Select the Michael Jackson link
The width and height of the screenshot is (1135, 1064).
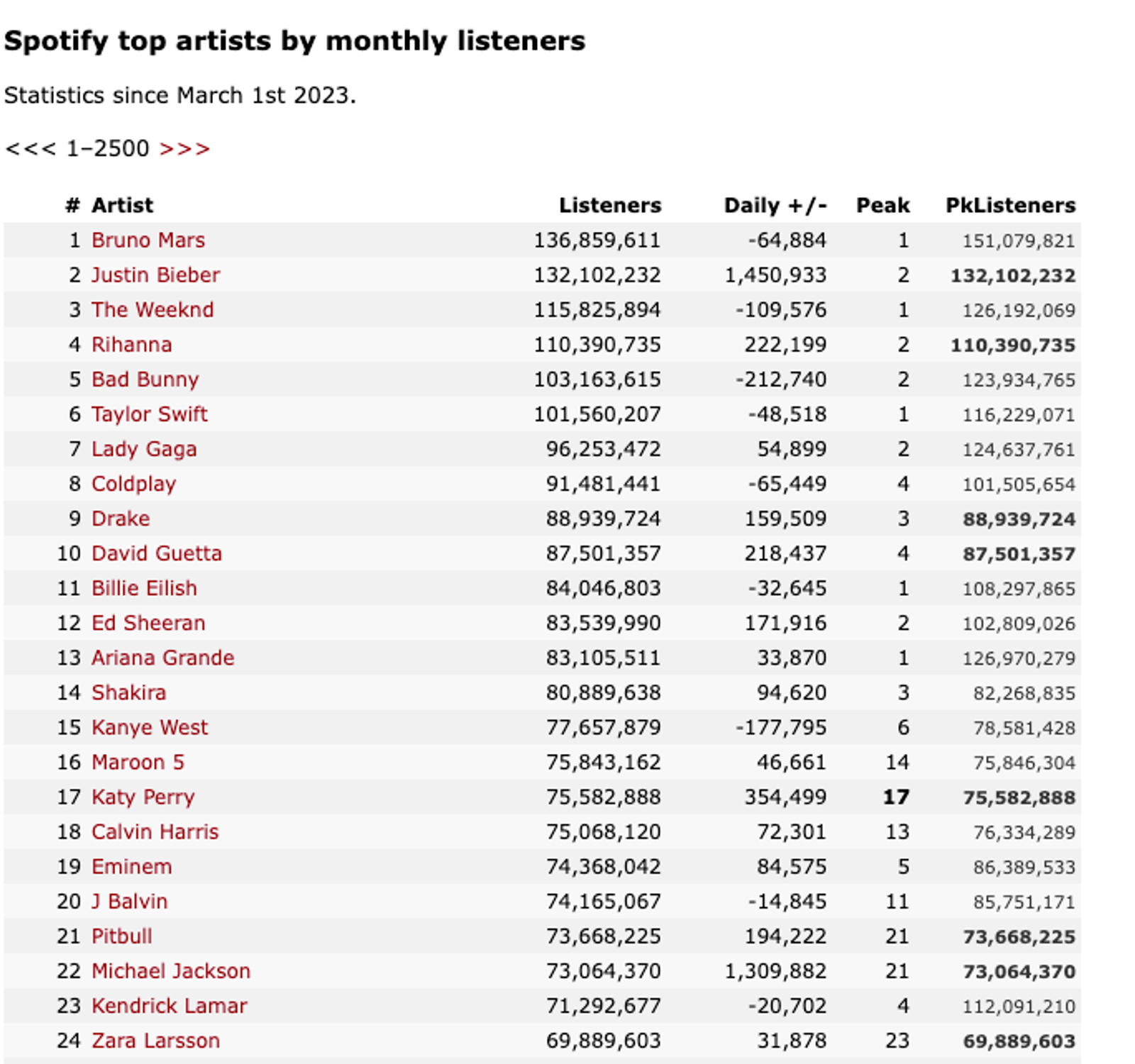point(171,971)
